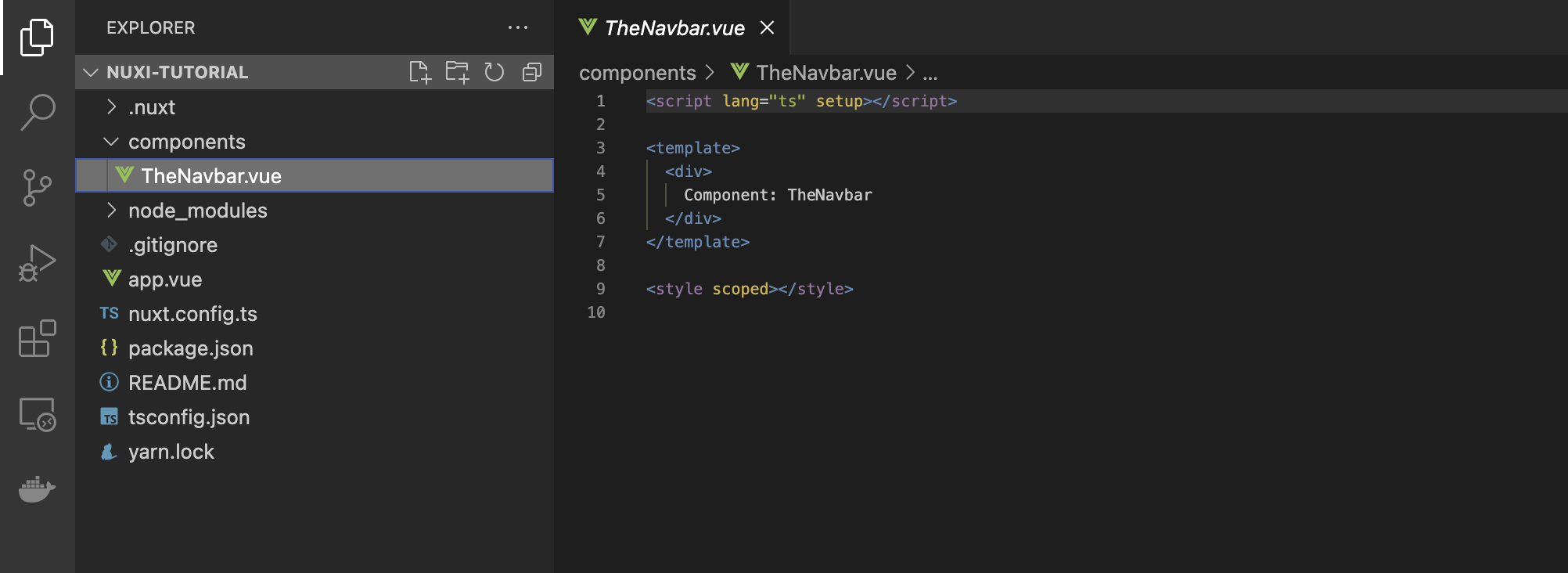Open the Explorer view in activity bar
This screenshot has height=573, width=1568.
[37, 37]
